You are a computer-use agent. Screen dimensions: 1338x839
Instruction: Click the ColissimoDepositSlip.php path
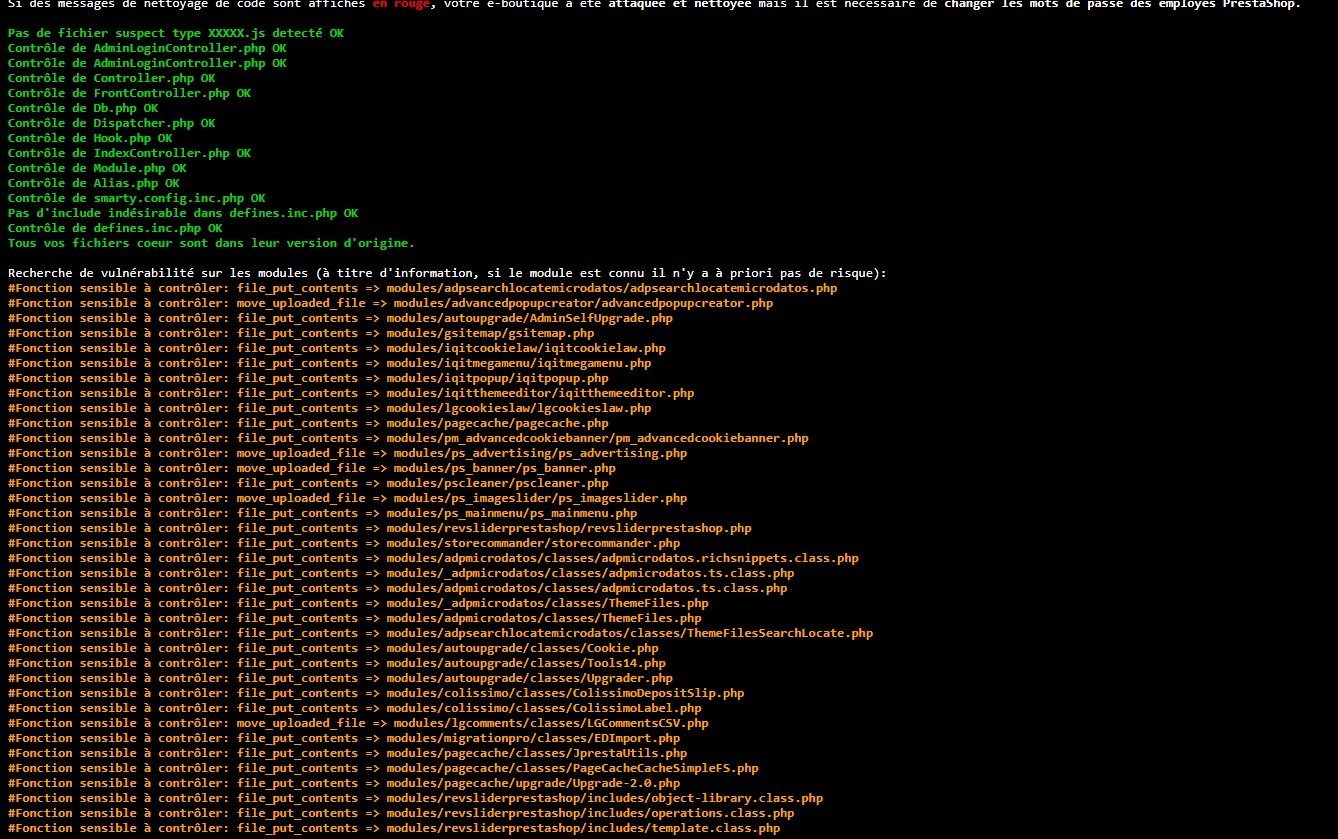(x=565, y=693)
